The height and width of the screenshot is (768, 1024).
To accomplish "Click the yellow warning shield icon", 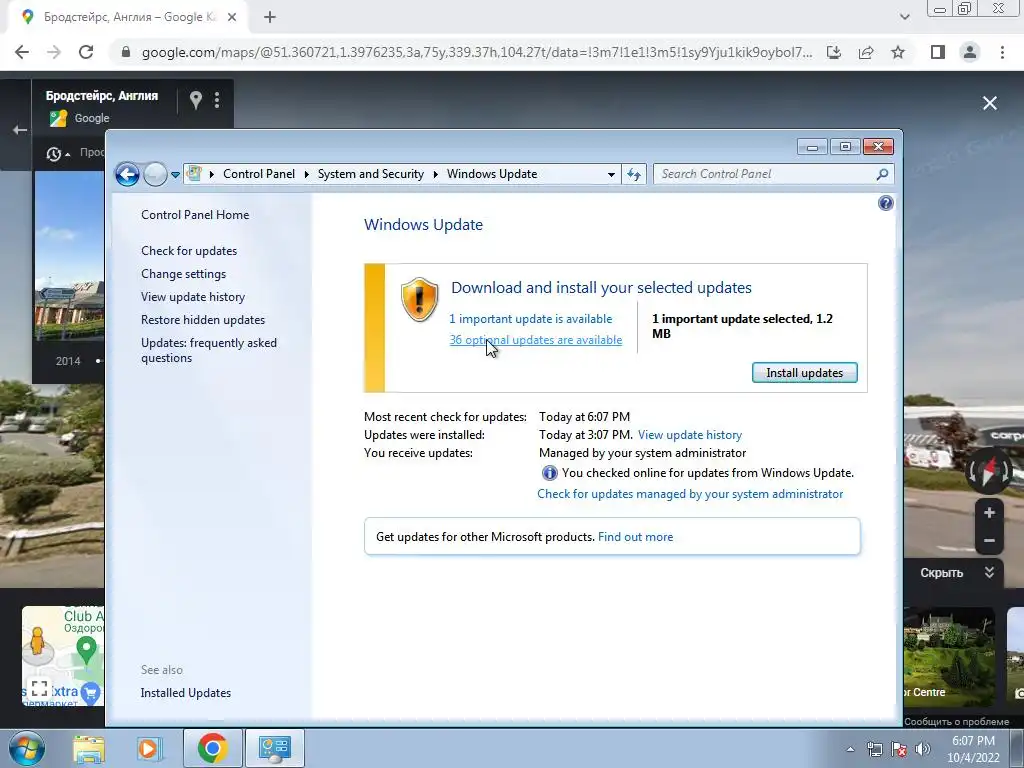I will click(419, 299).
